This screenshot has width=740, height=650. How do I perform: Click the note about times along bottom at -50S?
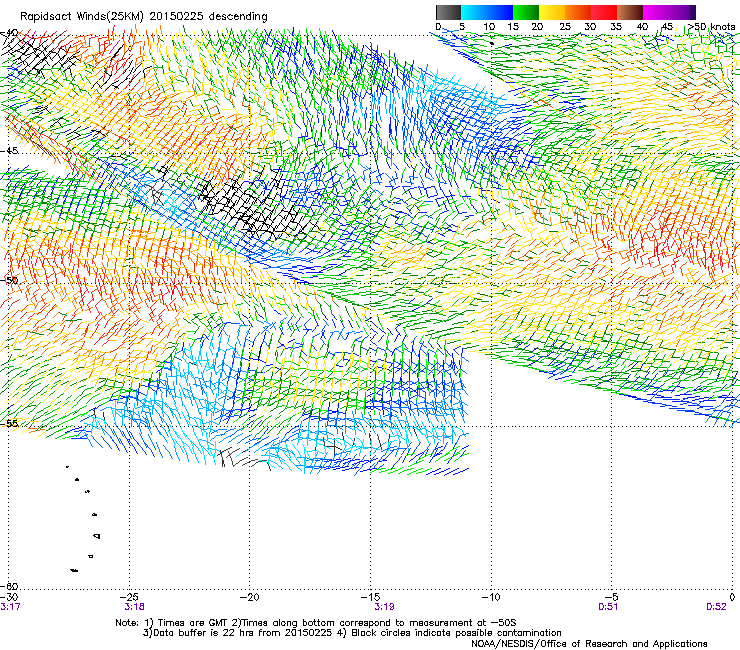click(375, 623)
